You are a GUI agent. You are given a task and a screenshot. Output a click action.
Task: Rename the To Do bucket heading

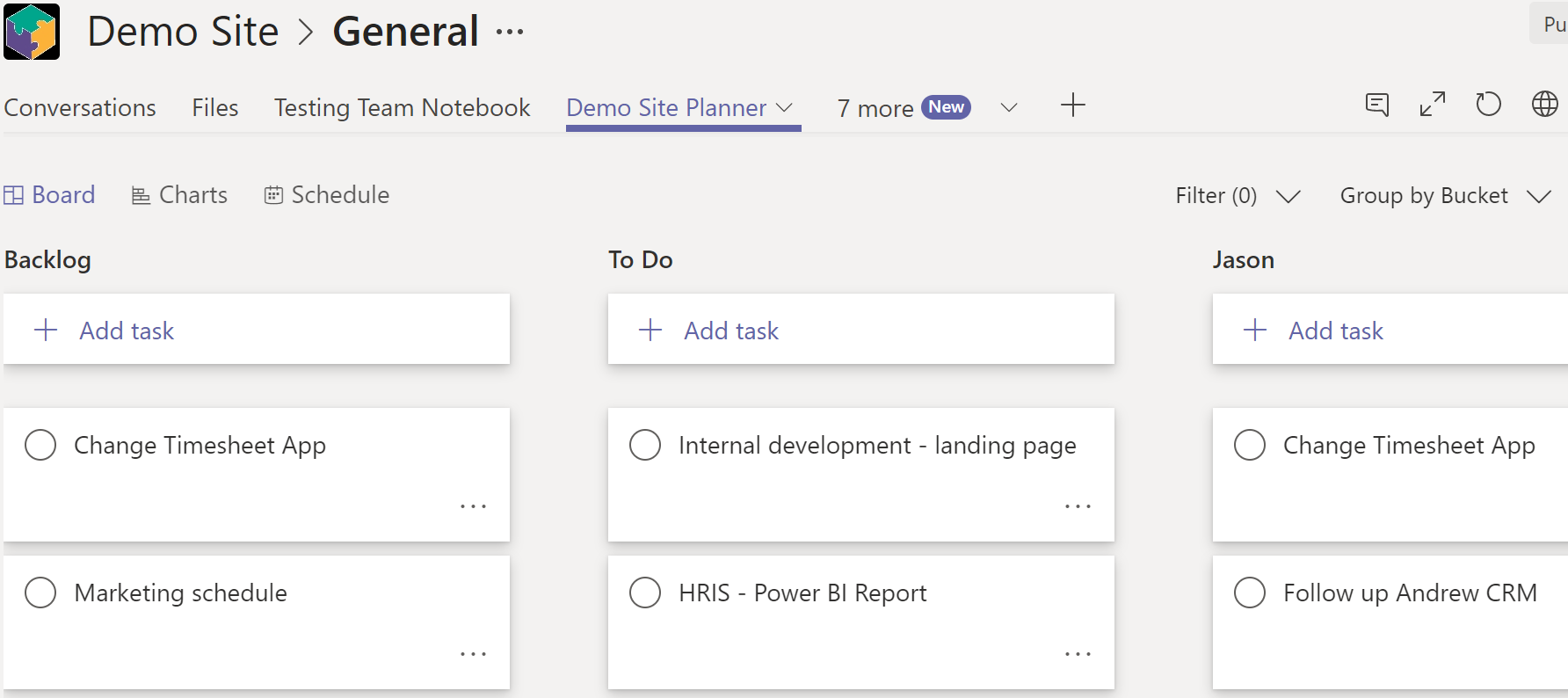[641, 260]
